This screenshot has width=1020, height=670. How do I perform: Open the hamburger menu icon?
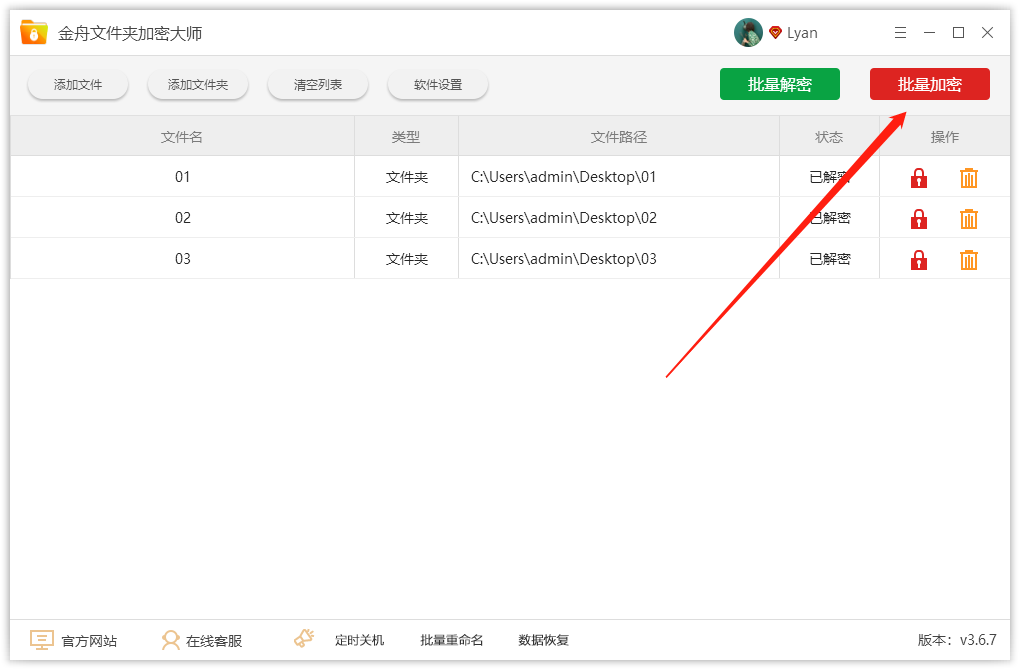(900, 33)
